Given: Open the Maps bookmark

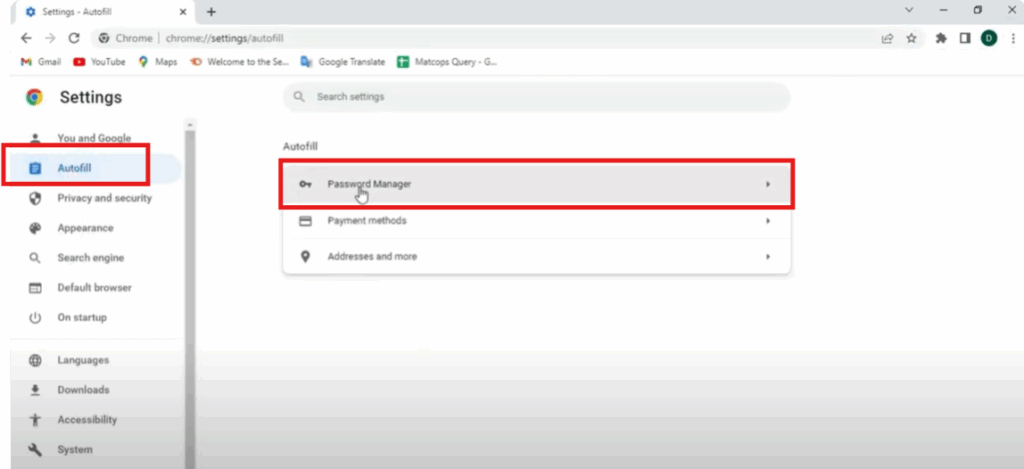Looking at the screenshot, I should click(158, 62).
